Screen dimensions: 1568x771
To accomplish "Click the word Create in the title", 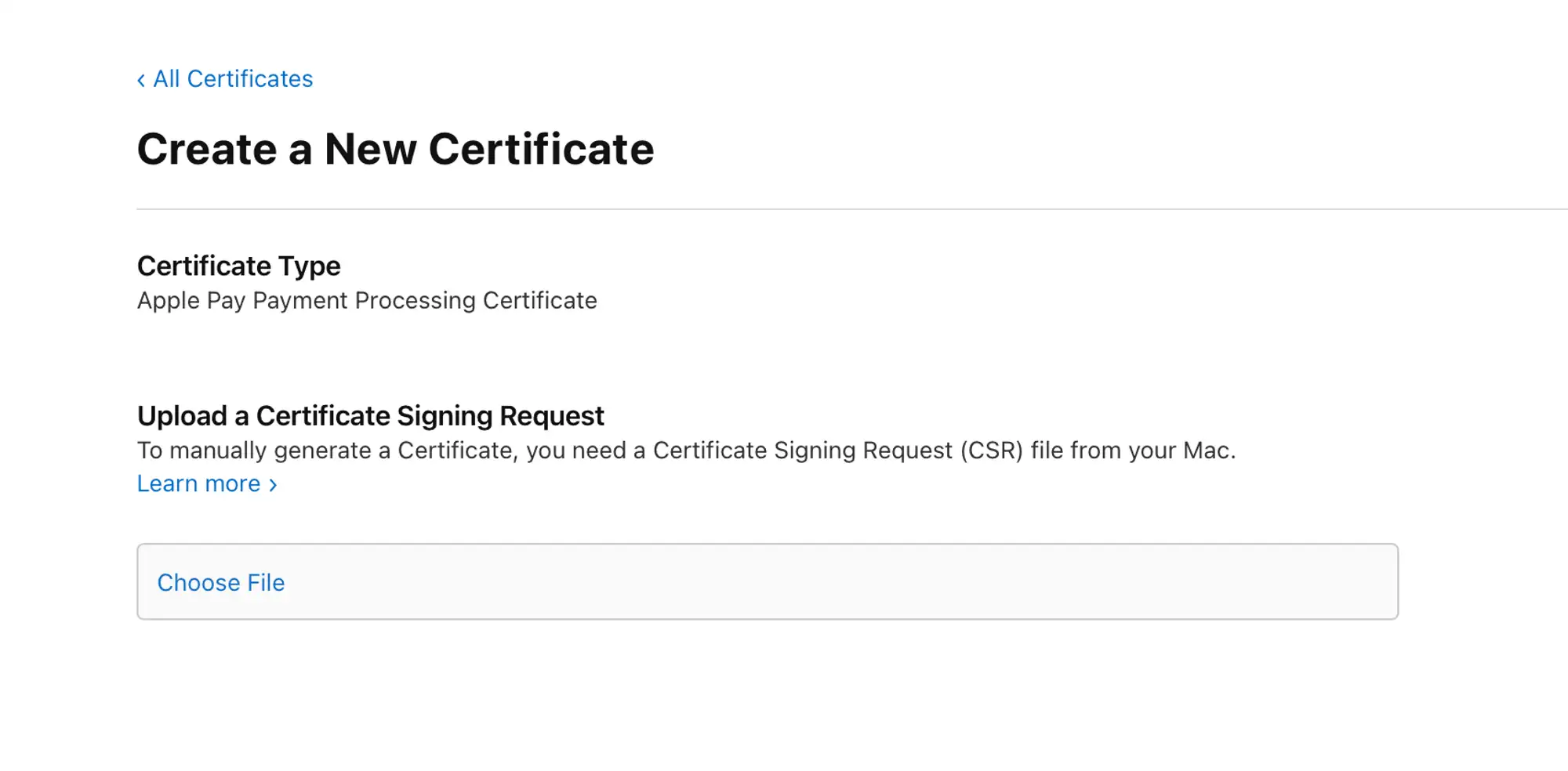I will point(207,149).
